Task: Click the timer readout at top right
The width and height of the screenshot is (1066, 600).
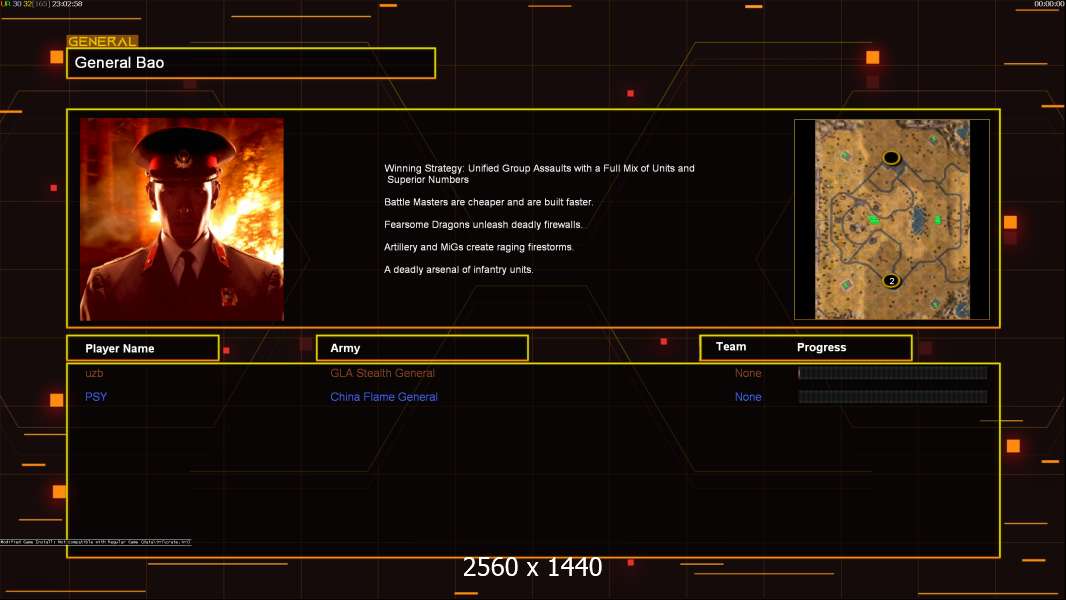Action: tap(1049, 4)
